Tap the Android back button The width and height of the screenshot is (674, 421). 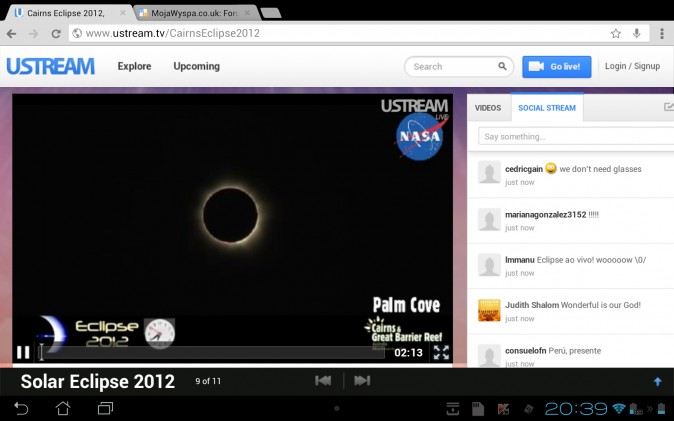(21, 408)
